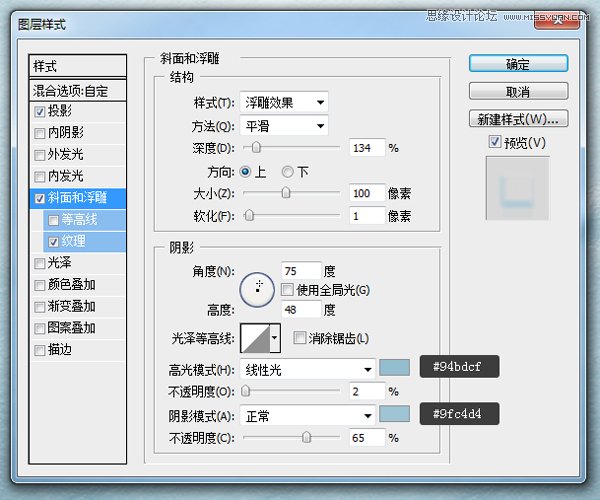Click the 确定 OK button
The width and height of the screenshot is (600, 500).
click(518, 64)
